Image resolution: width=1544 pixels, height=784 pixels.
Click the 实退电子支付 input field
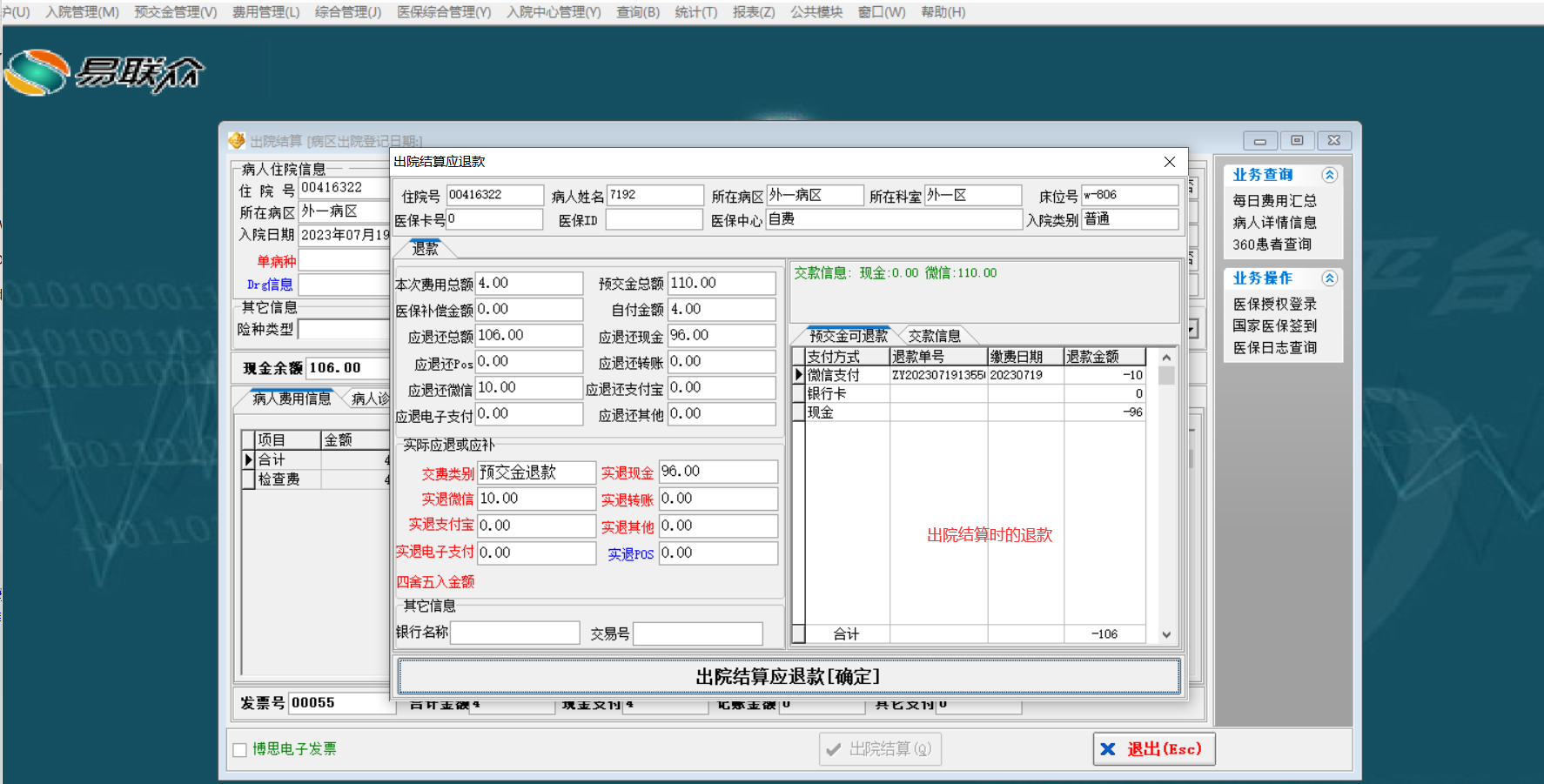pos(536,553)
